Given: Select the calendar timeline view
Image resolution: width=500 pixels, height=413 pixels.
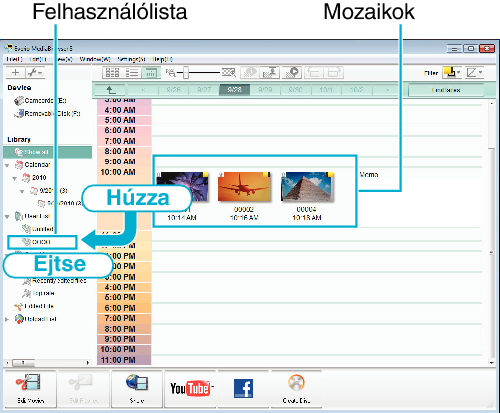Looking at the screenshot, I should pos(151,73).
